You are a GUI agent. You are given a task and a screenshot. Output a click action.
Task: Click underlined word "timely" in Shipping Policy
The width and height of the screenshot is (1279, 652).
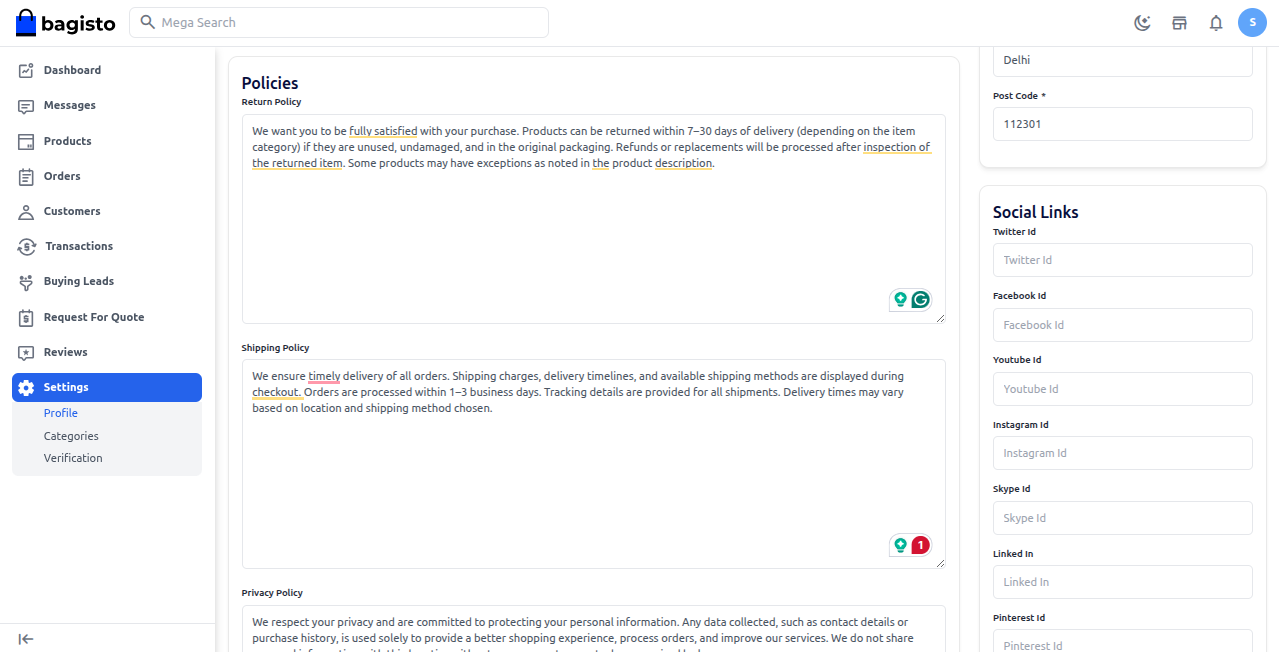pyautogui.click(x=324, y=376)
